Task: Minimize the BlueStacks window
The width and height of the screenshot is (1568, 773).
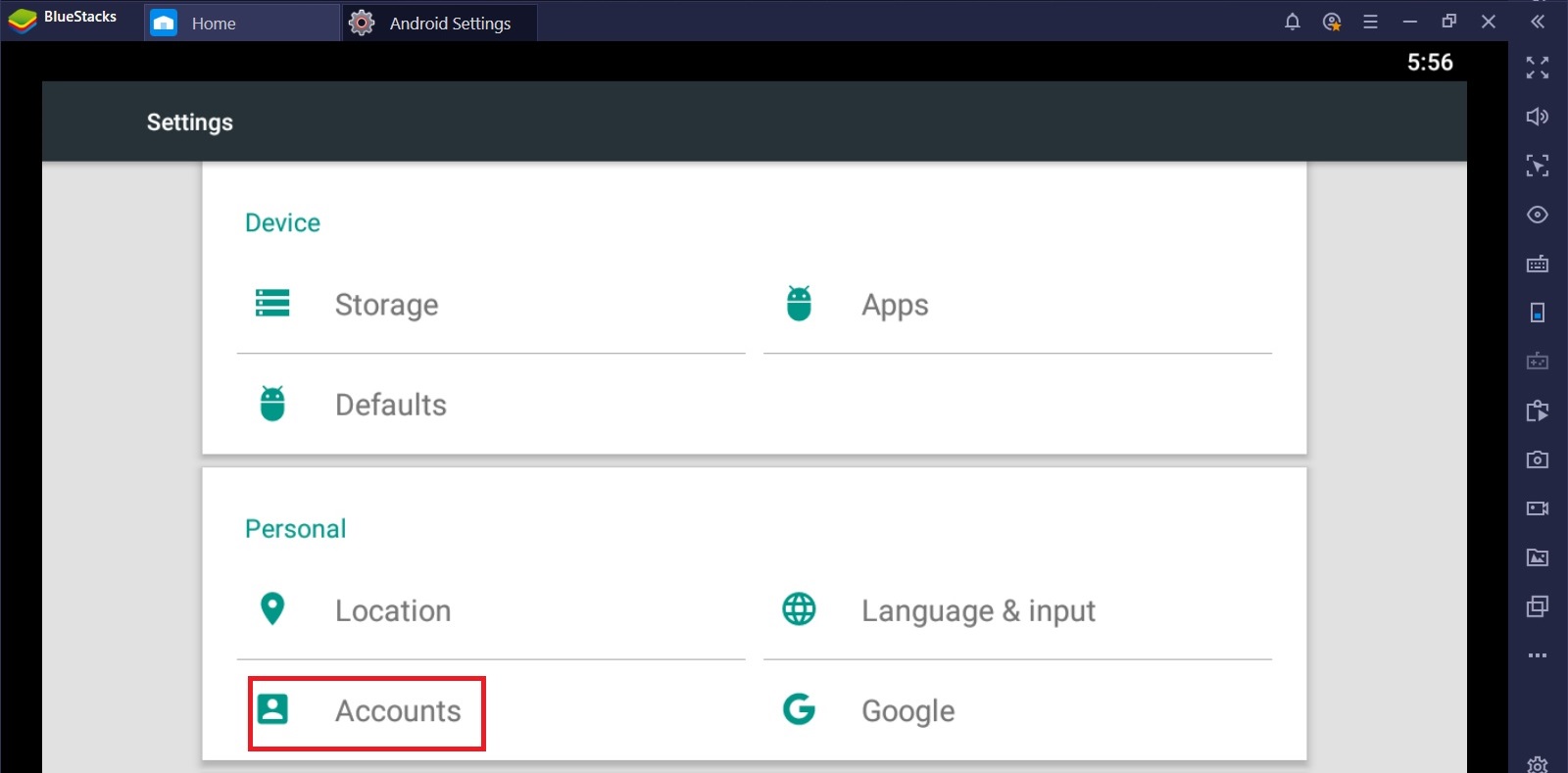Action: pos(1410,22)
